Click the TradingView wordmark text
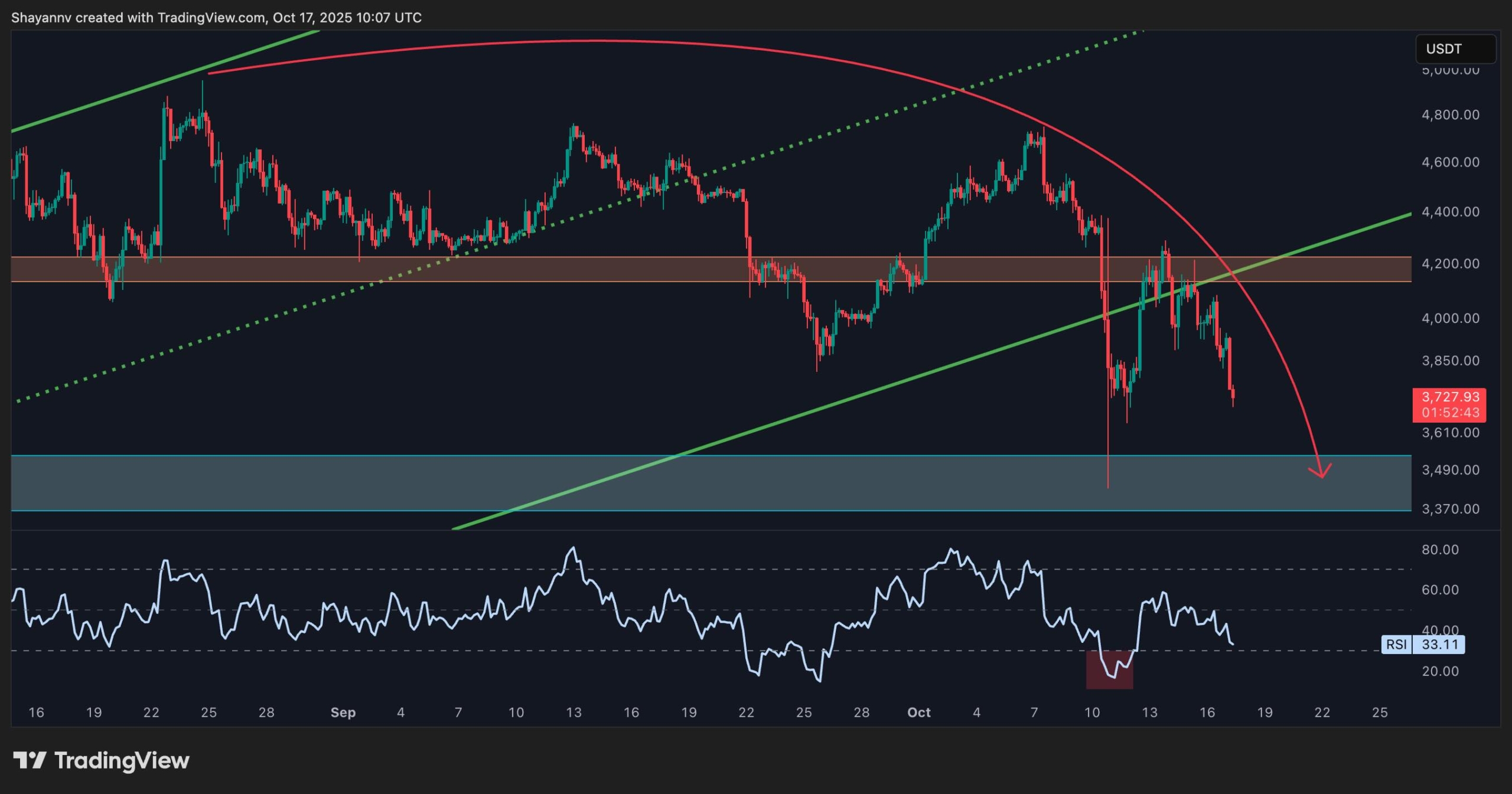This screenshot has height=794, width=1512. point(122,760)
